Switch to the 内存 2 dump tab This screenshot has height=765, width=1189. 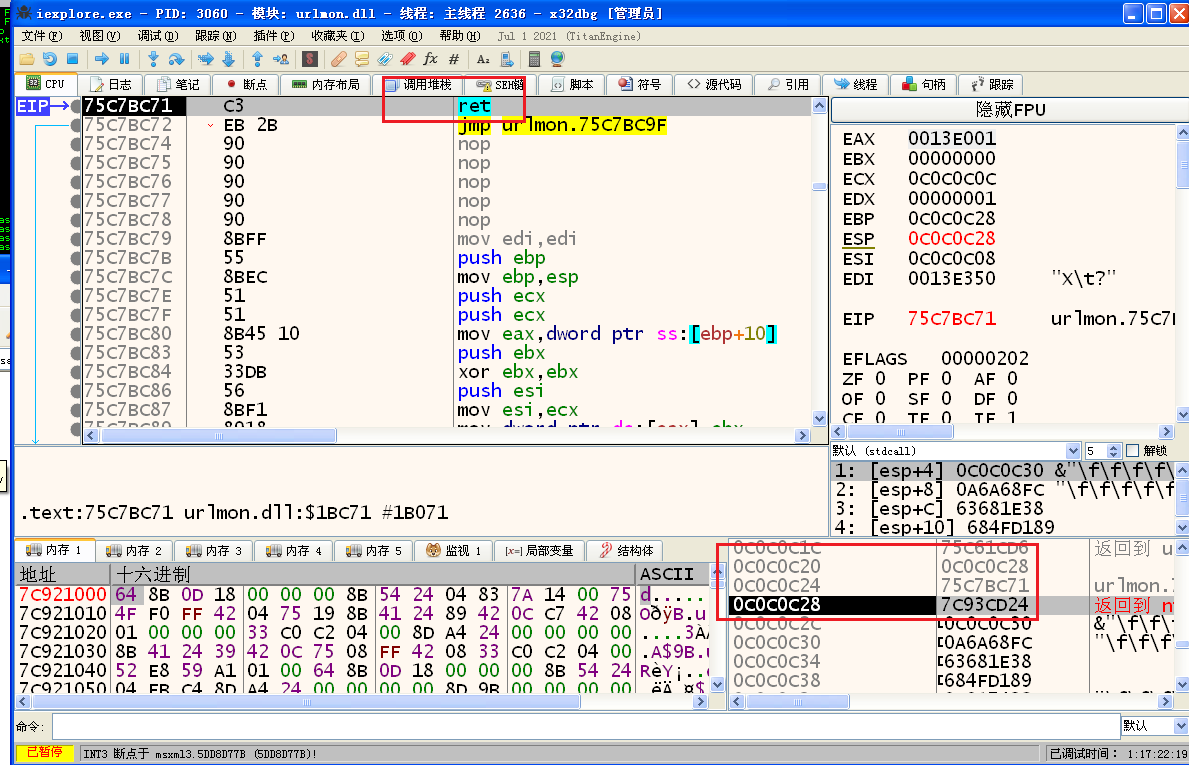[134, 551]
